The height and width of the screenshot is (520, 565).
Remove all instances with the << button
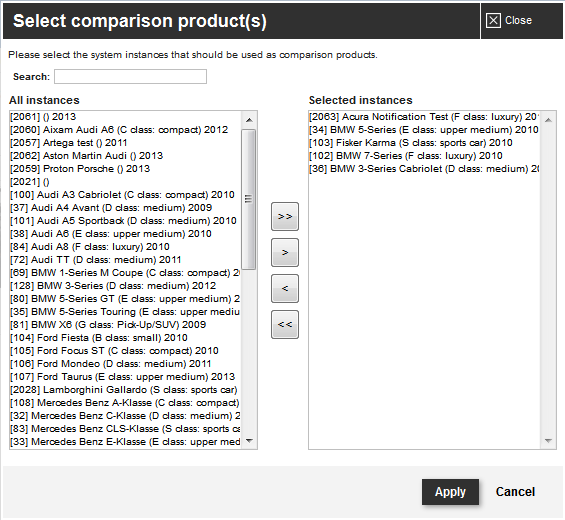pos(285,324)
